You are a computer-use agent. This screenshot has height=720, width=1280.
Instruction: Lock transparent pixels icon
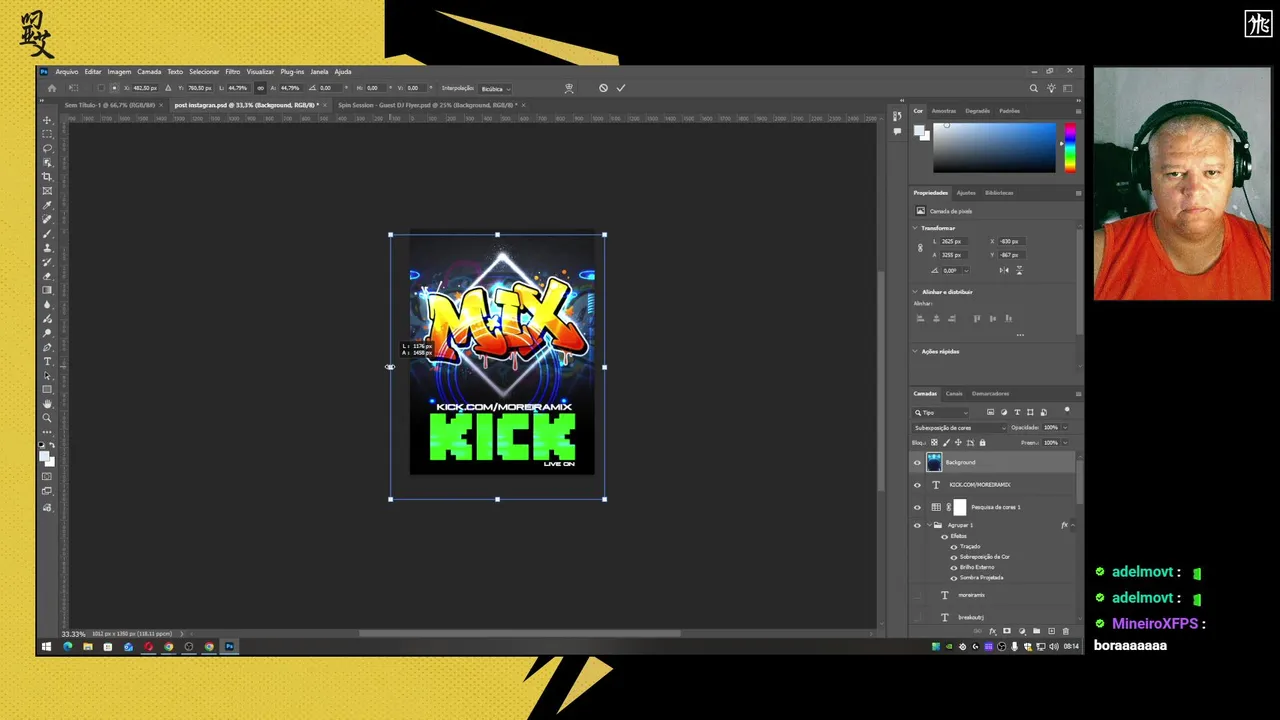pyautogui.click(x=934, y=442)
